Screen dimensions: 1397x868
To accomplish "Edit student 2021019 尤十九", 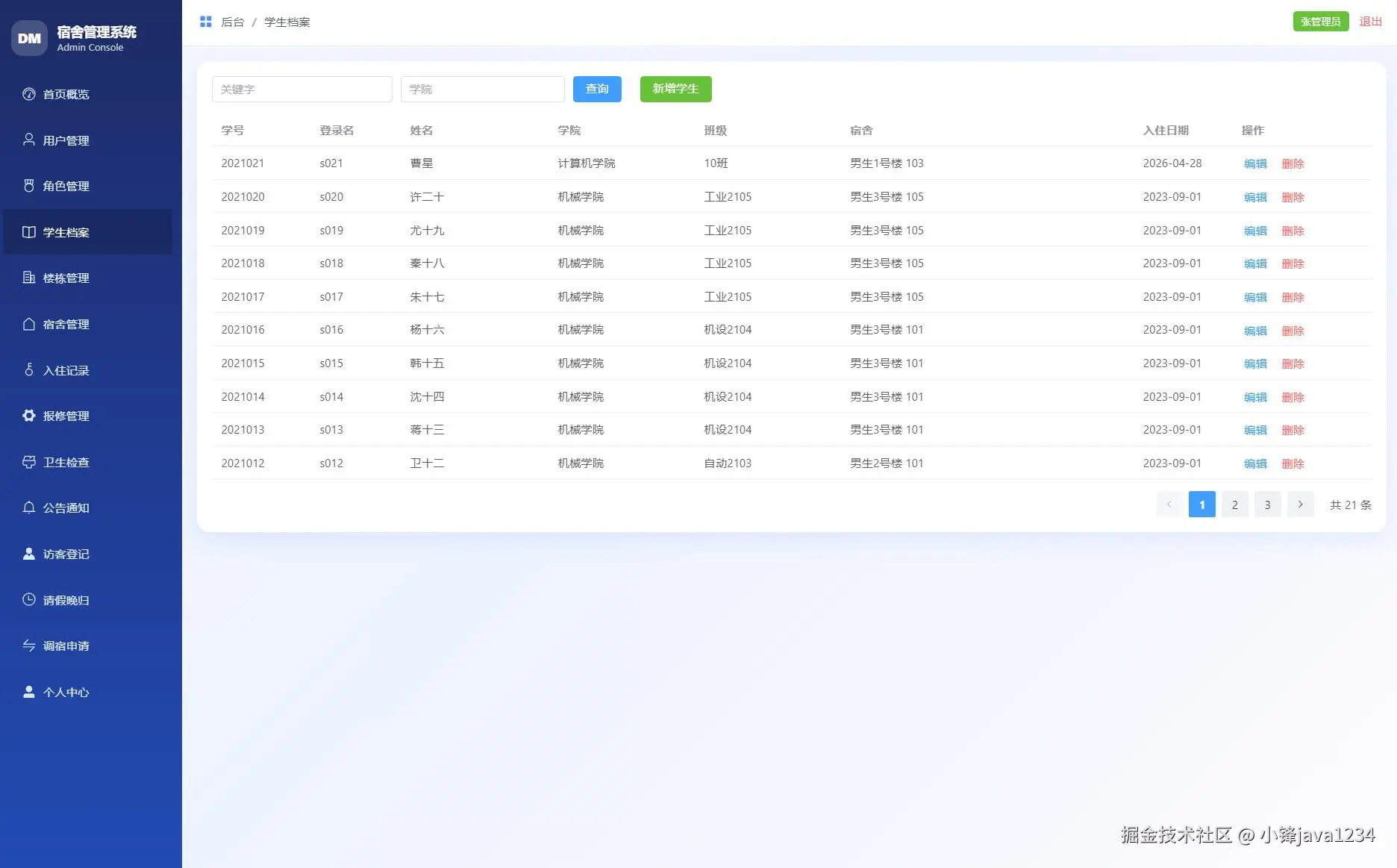I will (x=1255, y=231).
